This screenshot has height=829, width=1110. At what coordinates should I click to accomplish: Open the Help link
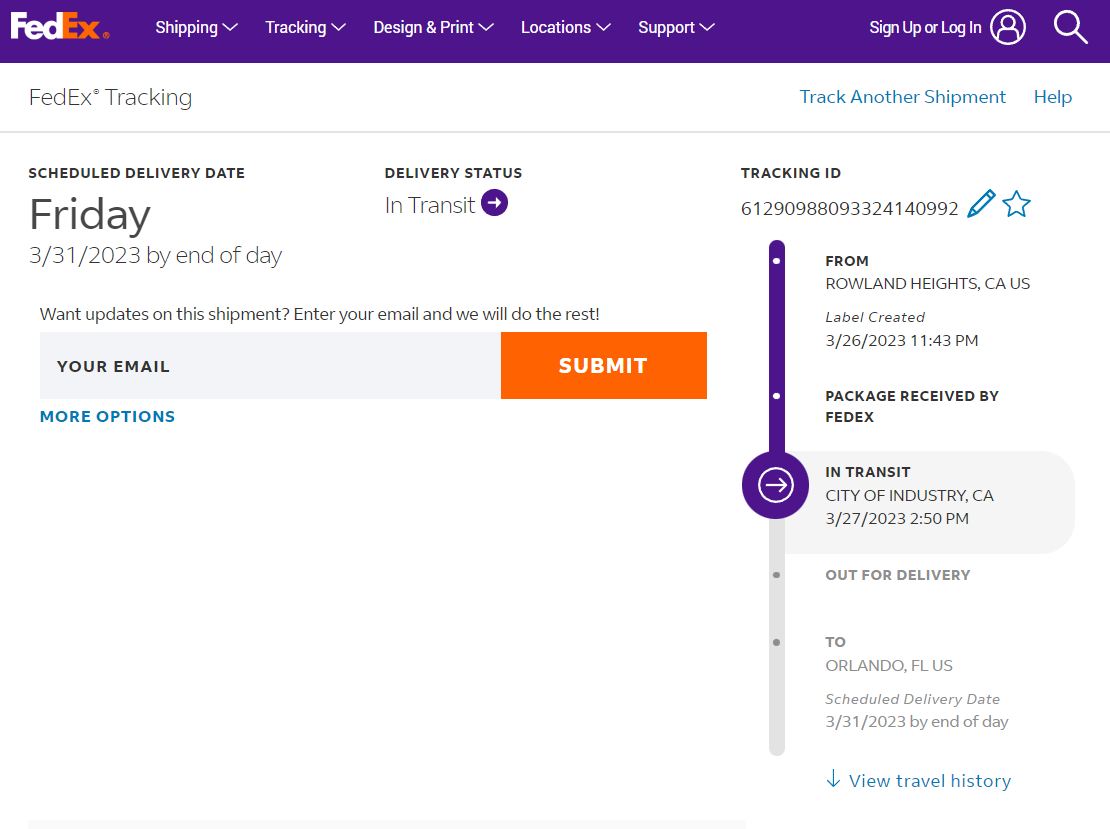(x=1052, y=97)
